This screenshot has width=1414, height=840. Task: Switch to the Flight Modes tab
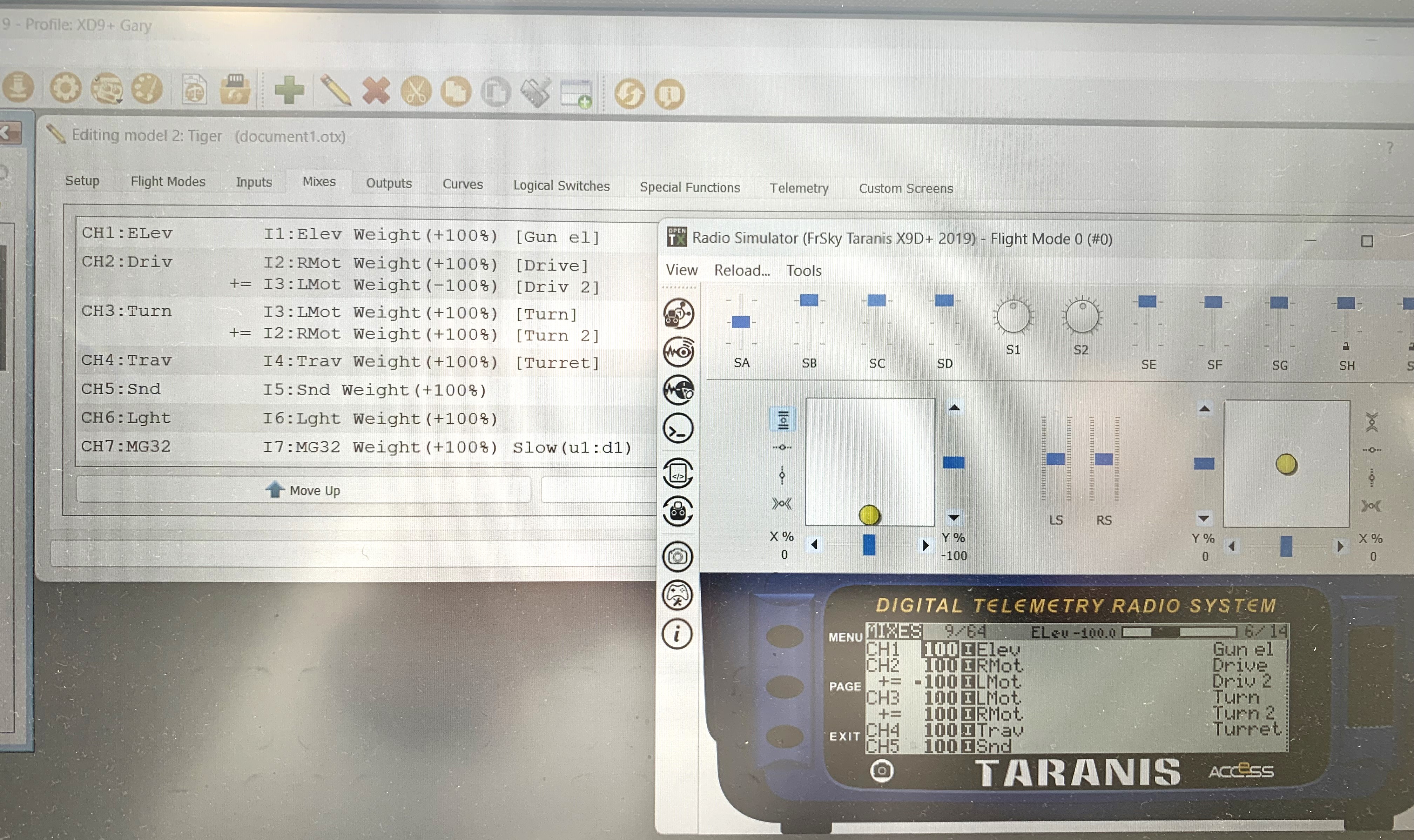tap(168, 182)
